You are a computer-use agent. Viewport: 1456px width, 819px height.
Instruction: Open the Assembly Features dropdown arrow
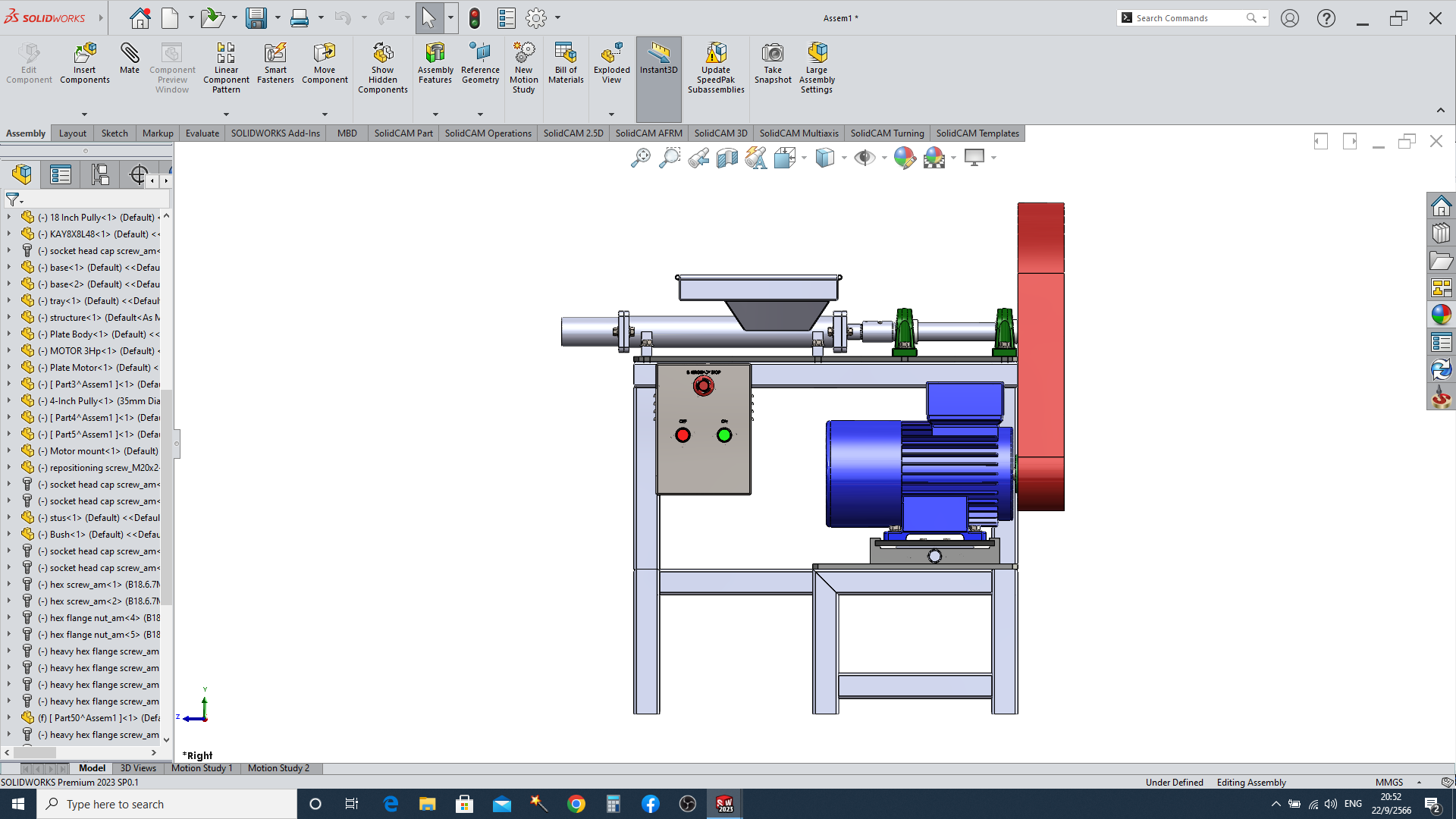pos(435,115)
